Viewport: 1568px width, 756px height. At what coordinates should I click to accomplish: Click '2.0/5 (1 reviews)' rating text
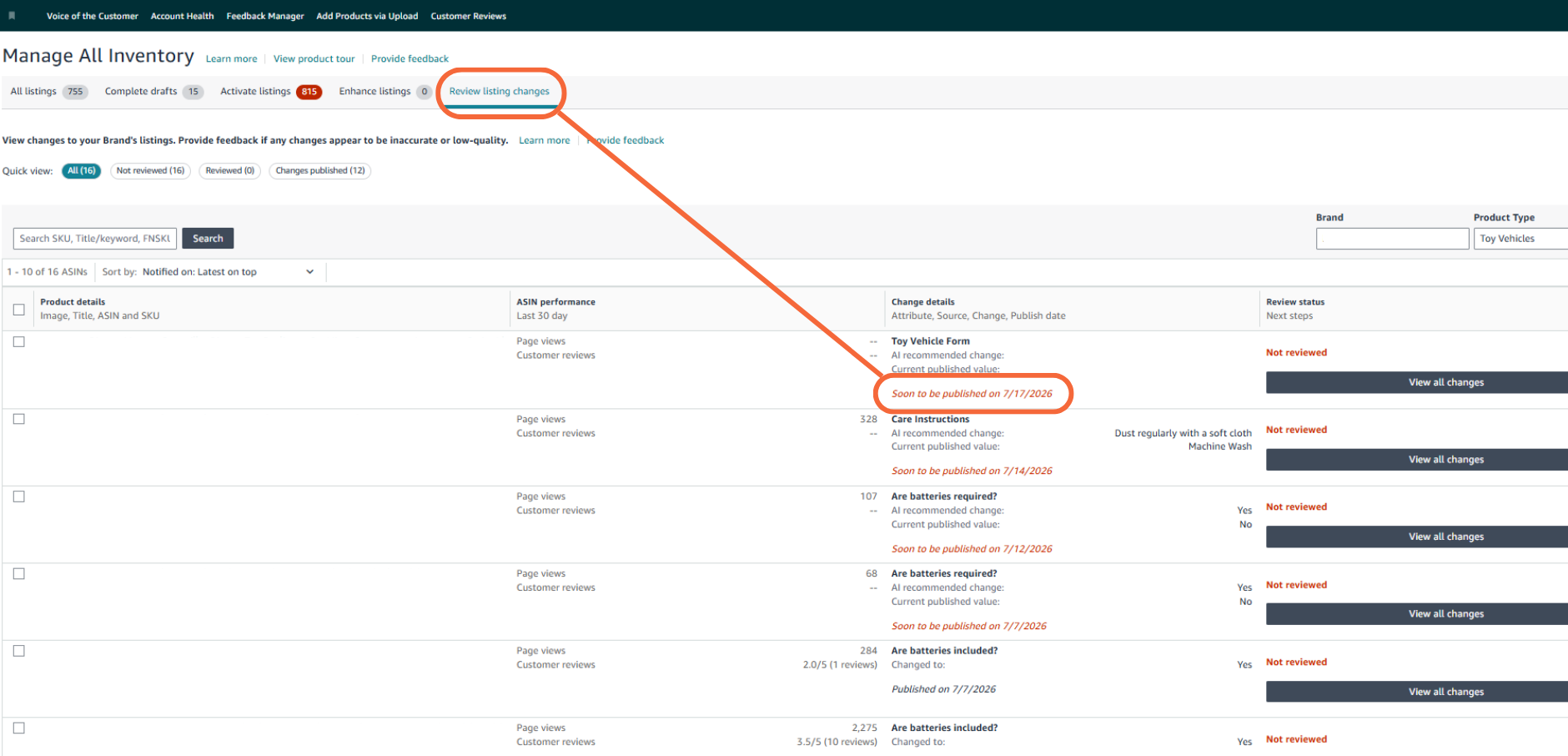point(840,665)
